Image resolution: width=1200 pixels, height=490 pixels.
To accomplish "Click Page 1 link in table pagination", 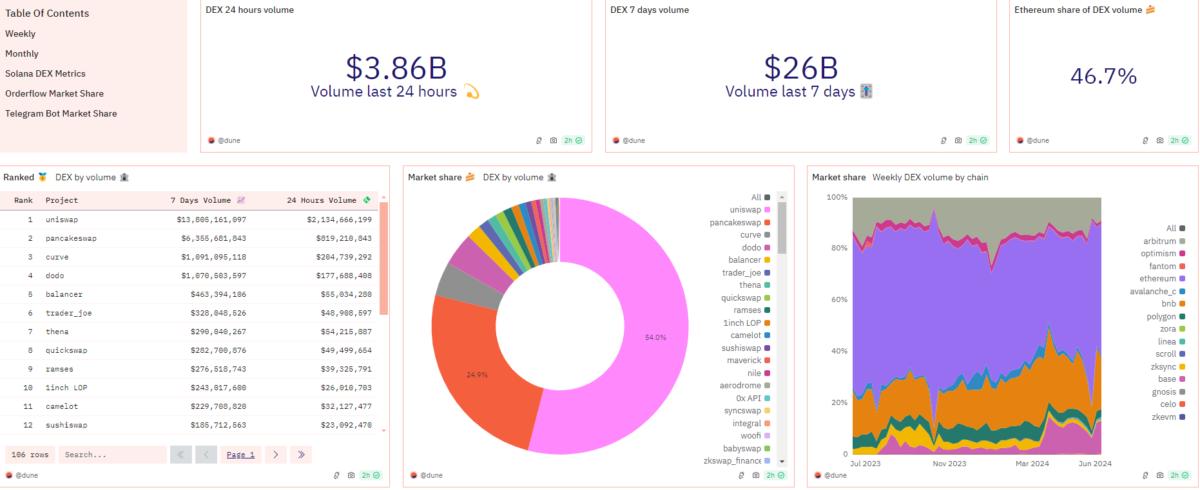I will [240, 454].
